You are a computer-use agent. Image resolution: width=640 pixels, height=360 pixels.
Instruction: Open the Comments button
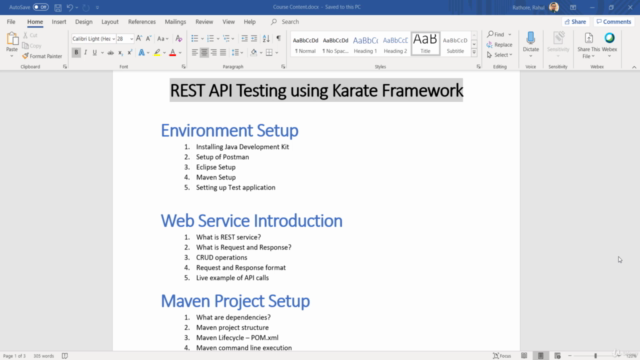(613, 22)
